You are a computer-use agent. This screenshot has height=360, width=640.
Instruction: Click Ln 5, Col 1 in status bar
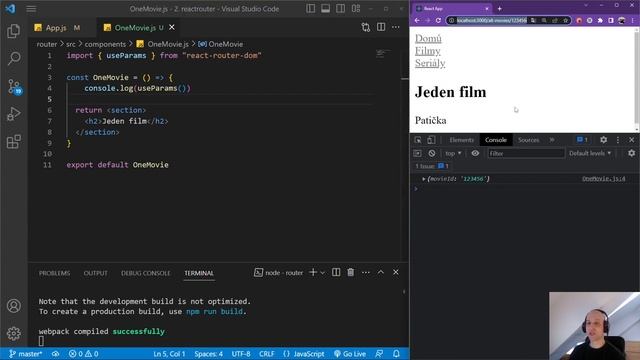tap(169, 354)
